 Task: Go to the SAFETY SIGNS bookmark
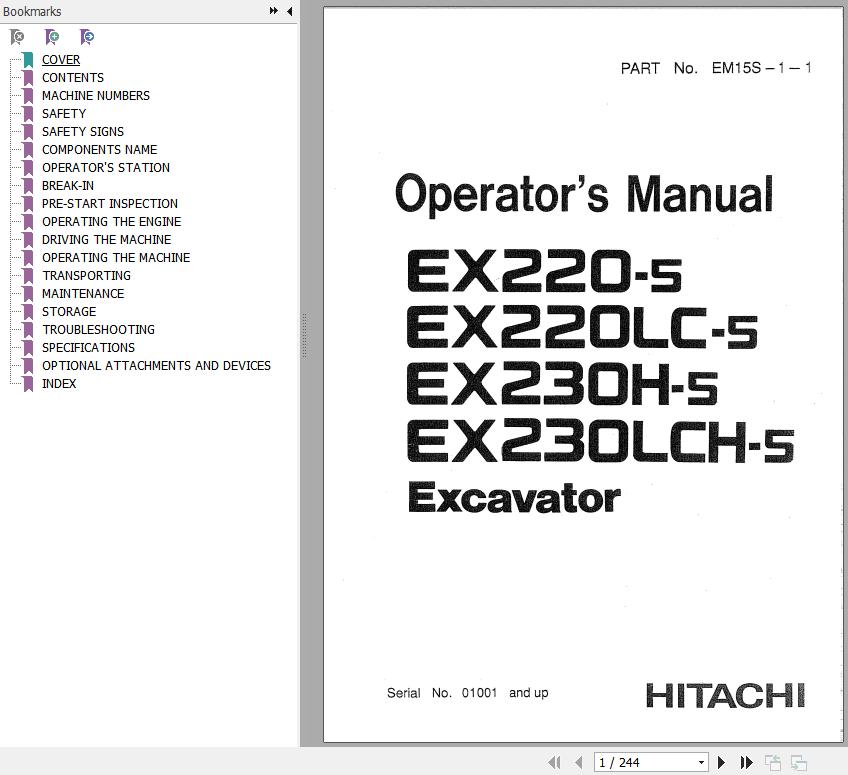(x=83, y=131)
